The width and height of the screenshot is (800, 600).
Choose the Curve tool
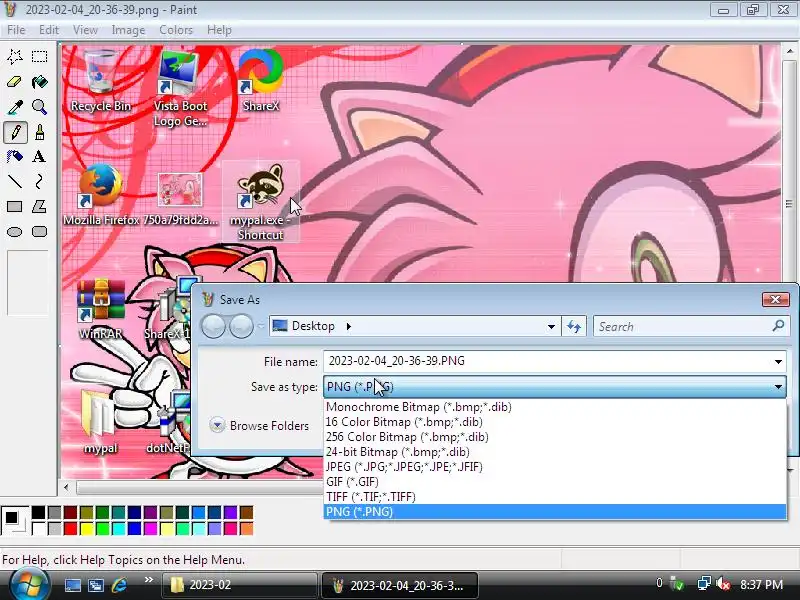(39, 181)
